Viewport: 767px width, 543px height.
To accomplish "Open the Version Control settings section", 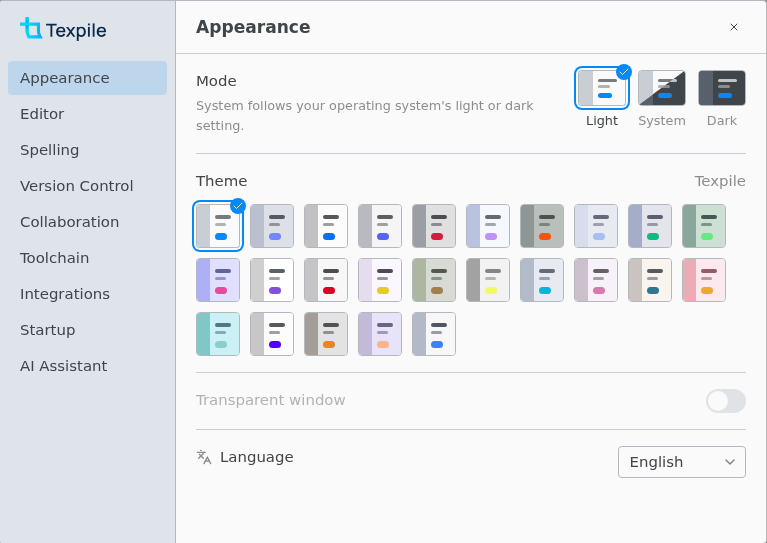I will [88, 186].
